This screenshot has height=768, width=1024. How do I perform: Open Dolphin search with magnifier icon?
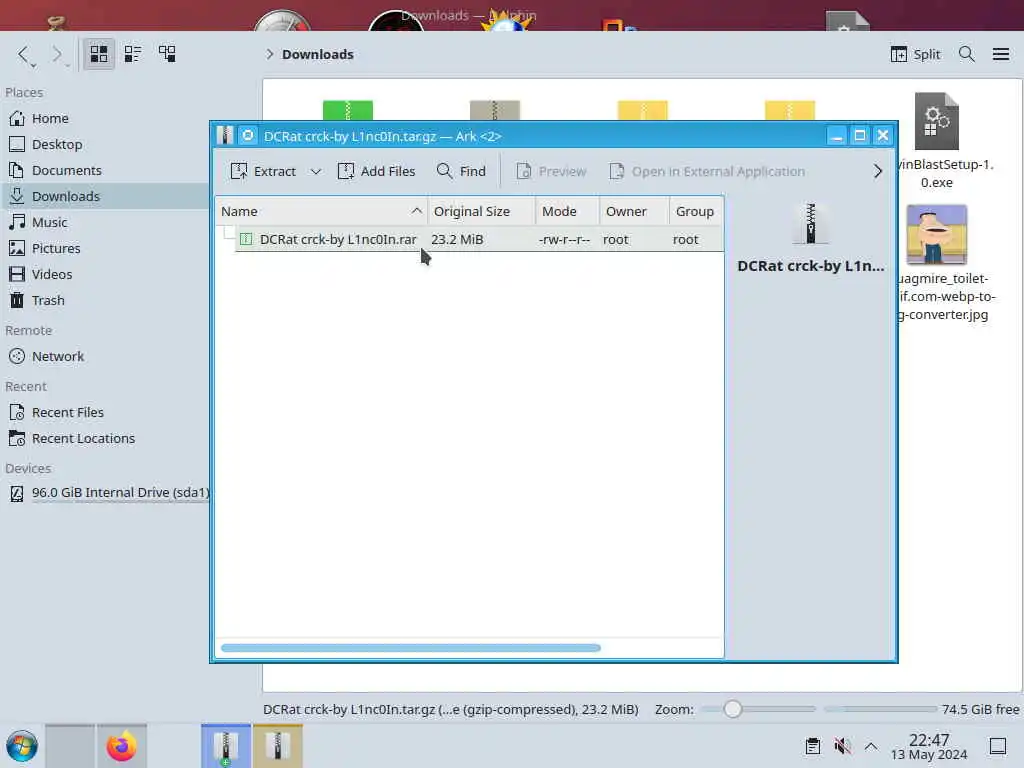[x=967, y=54]
